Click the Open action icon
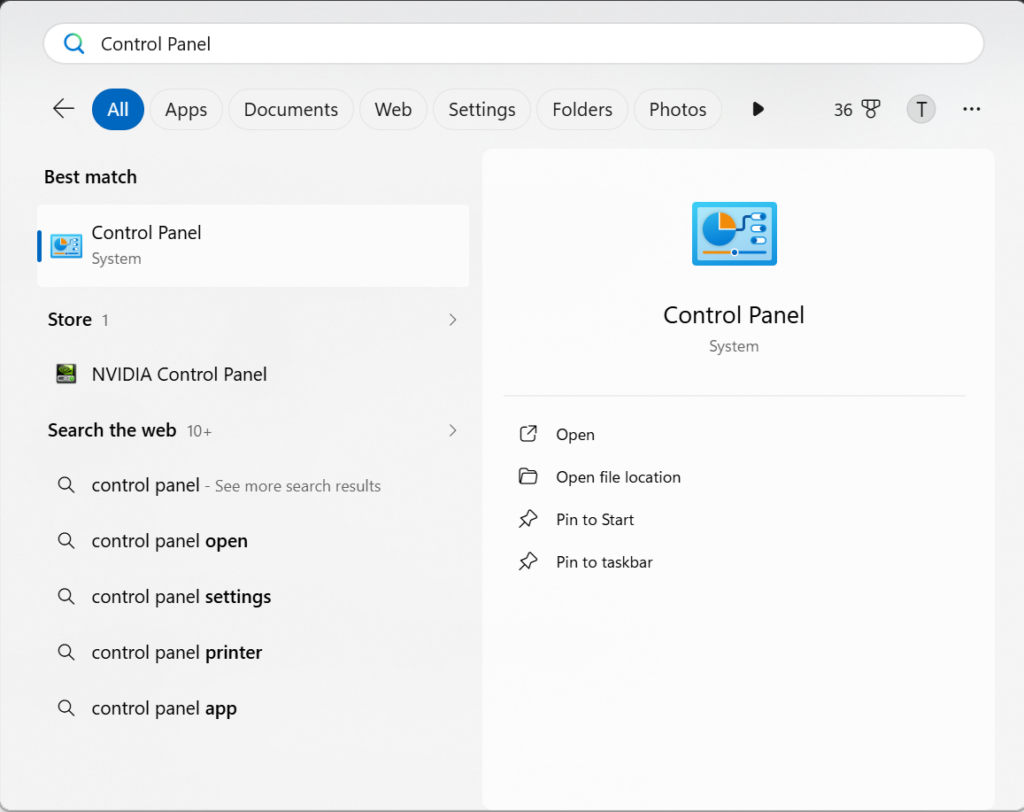 click(x=528, y=434)
